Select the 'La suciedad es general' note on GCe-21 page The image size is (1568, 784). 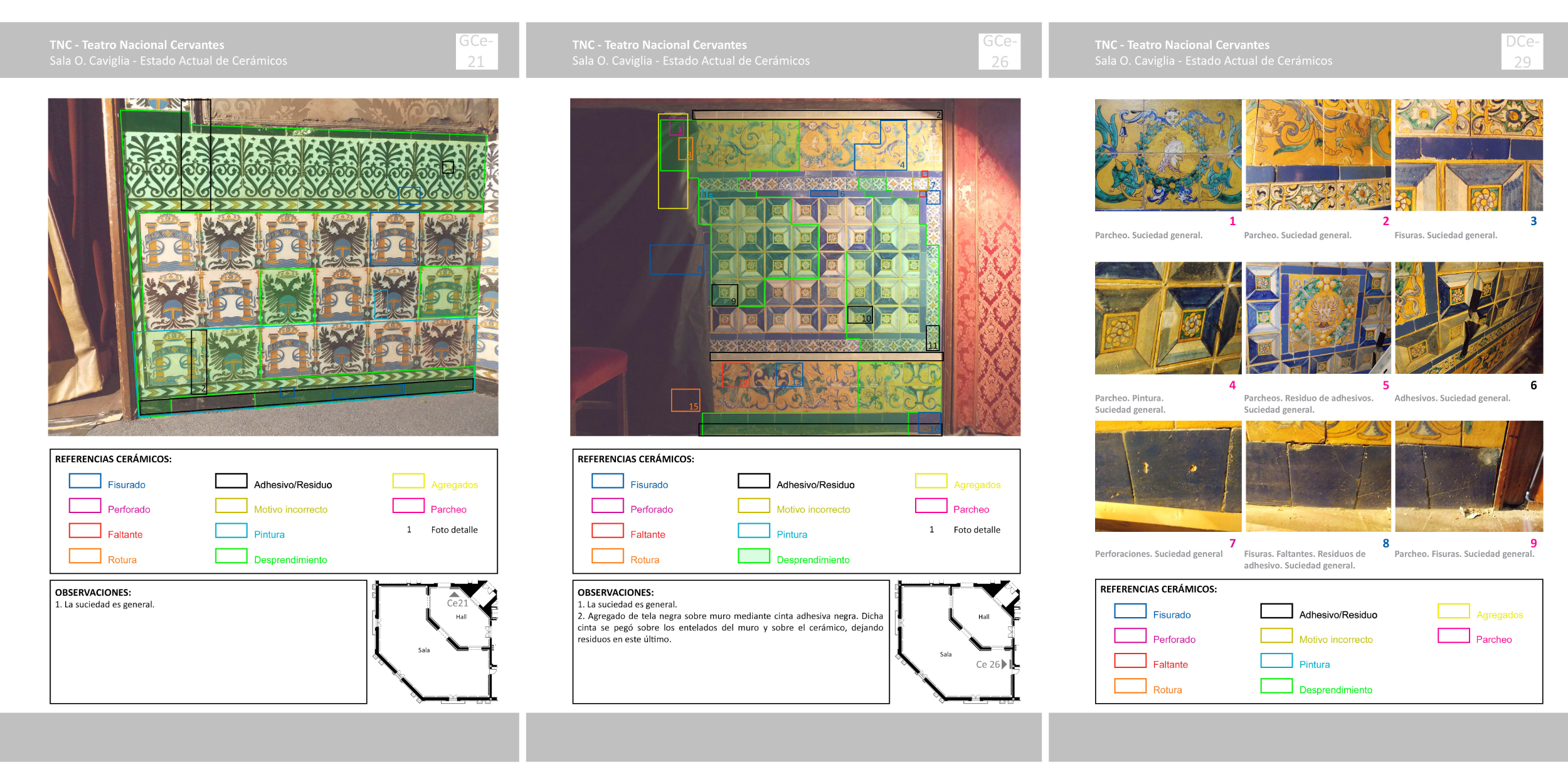[x=105, y=605]
